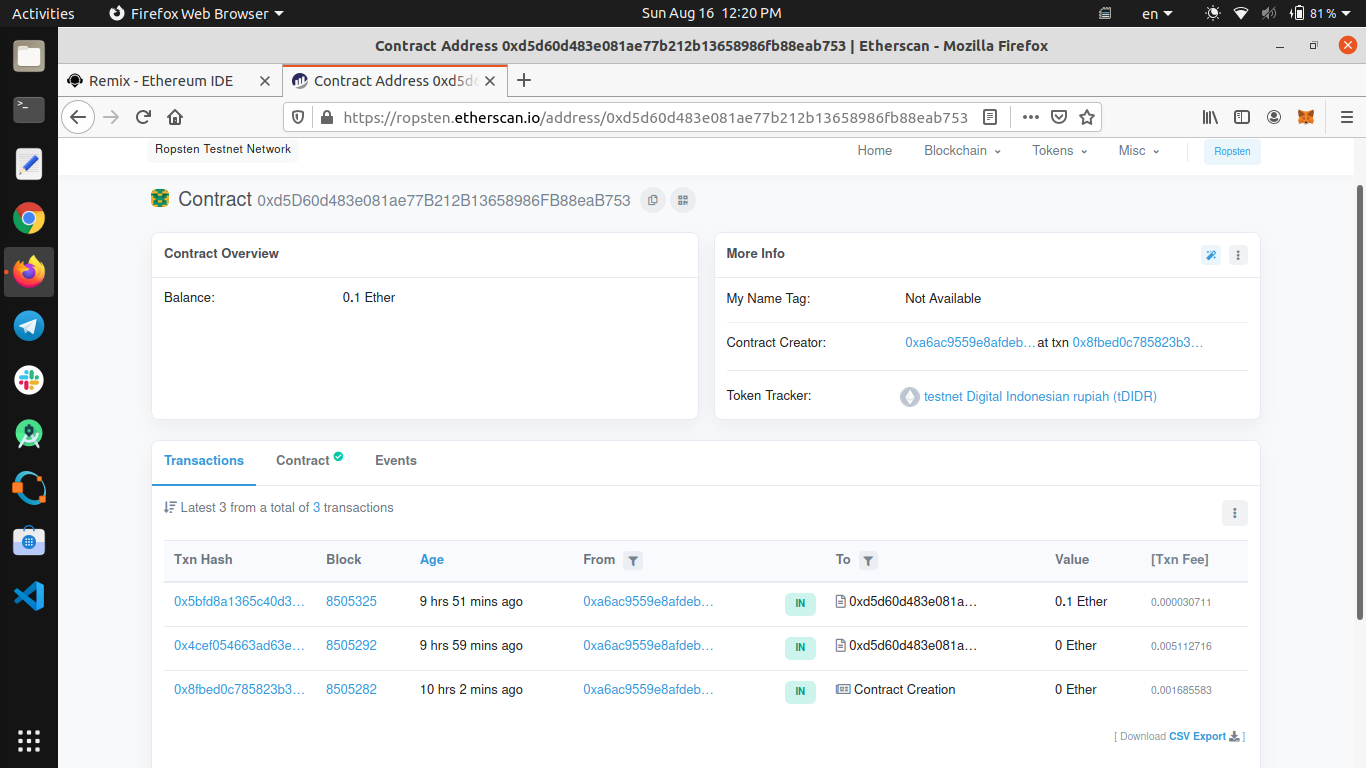This screenshot has height=768, width=1366.
Task: Open tDIDR token tracker link
Action: [x=1040, y=396]
